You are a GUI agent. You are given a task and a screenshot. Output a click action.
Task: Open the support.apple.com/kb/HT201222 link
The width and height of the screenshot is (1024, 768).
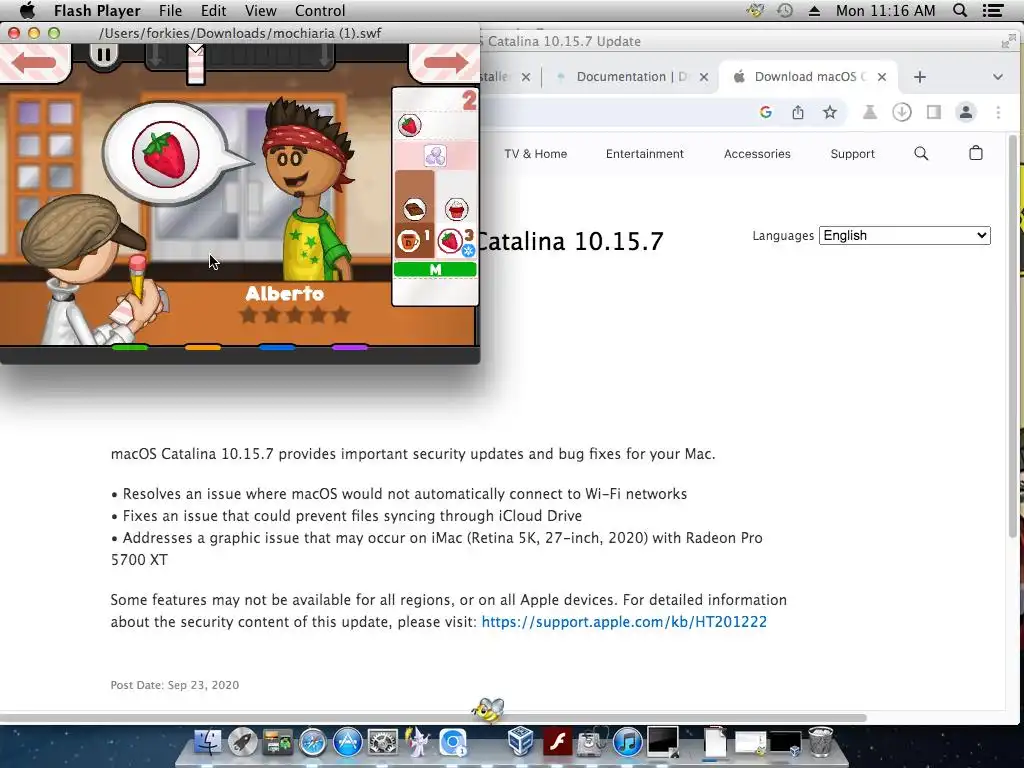pyautogui.click(x=624, y=622)
